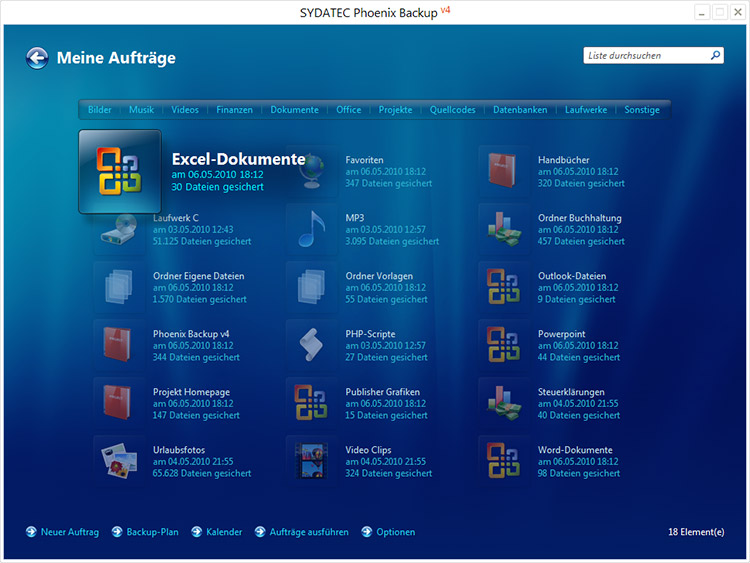Open the Video Clips film icon
Viewport: 750px width, 563px height.
tap(311, 460)
